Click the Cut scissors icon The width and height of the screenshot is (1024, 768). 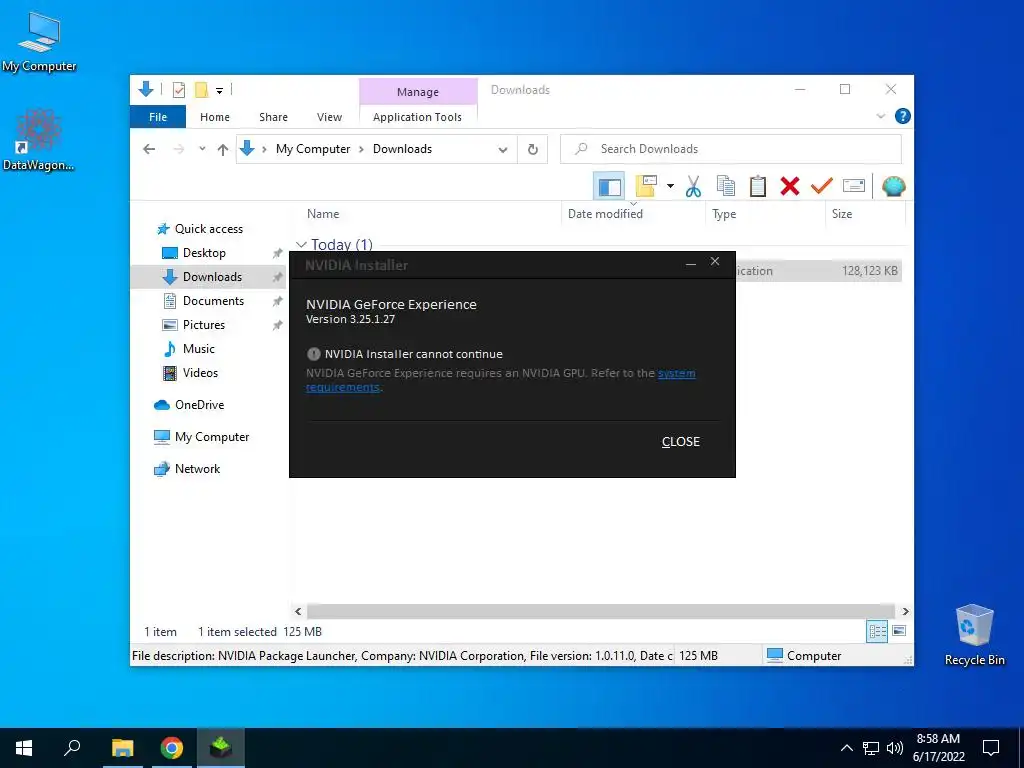coord(693,187)
